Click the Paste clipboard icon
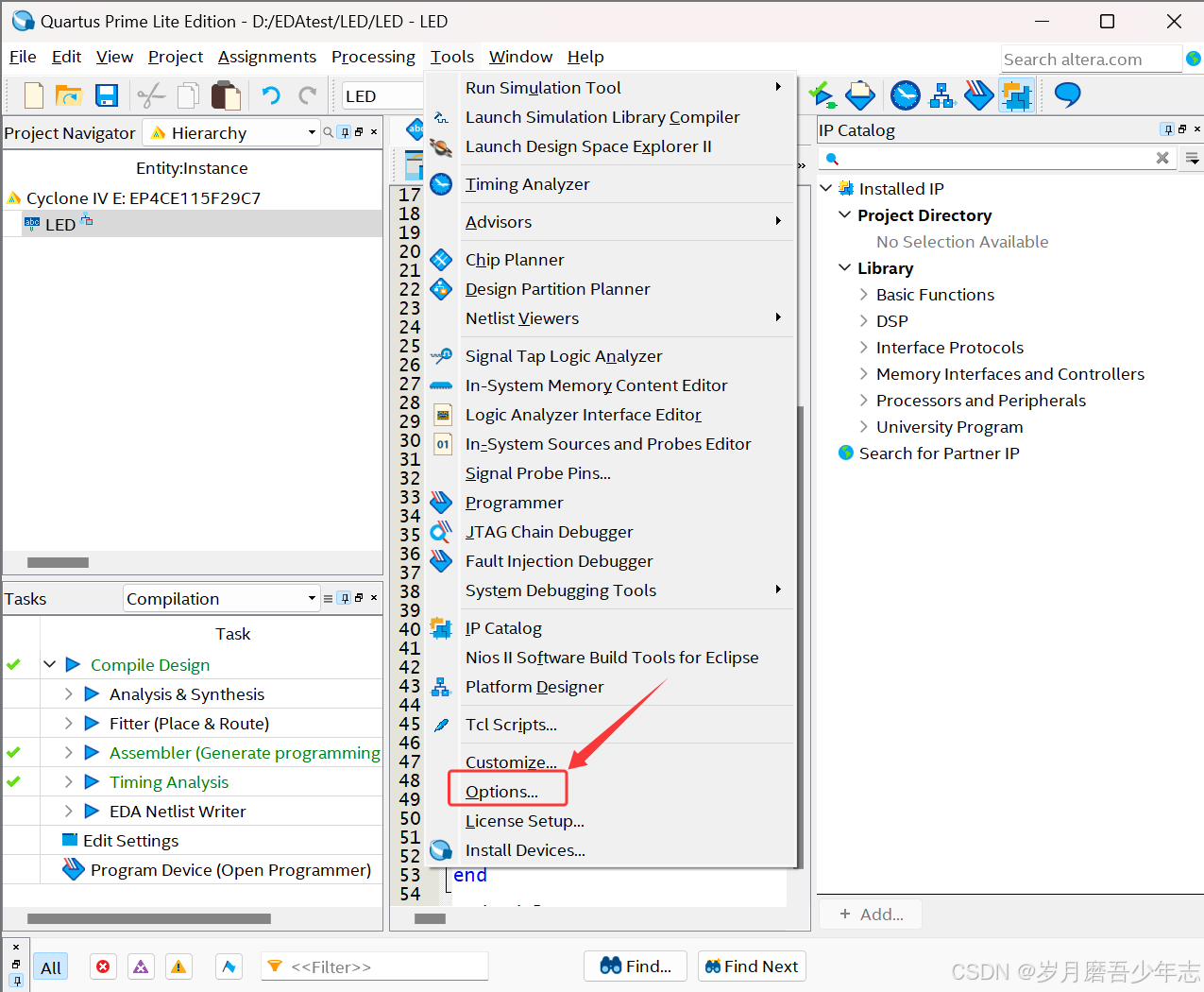1204x992 pixels. 226,95
